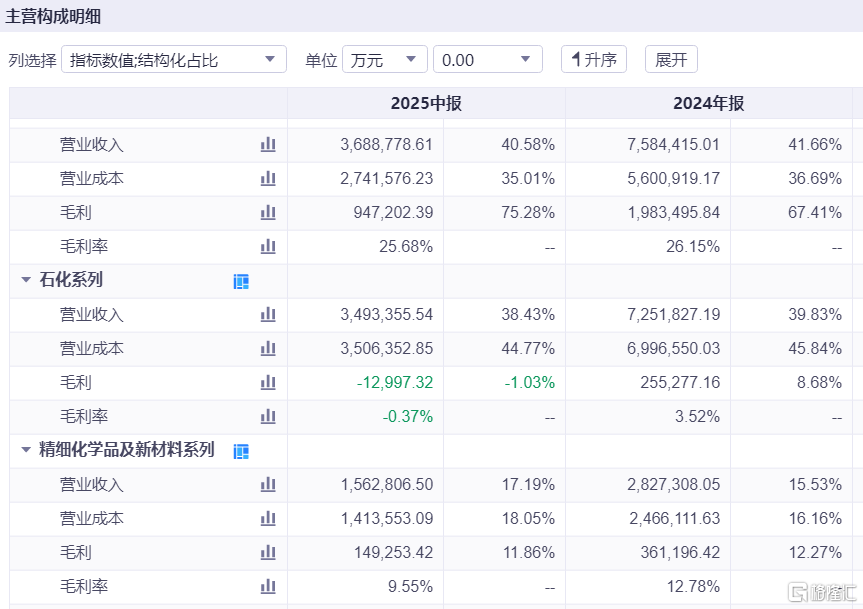Select the 2025中报 column header
This screenshot has width=863, height=609.
pos(426,104)
